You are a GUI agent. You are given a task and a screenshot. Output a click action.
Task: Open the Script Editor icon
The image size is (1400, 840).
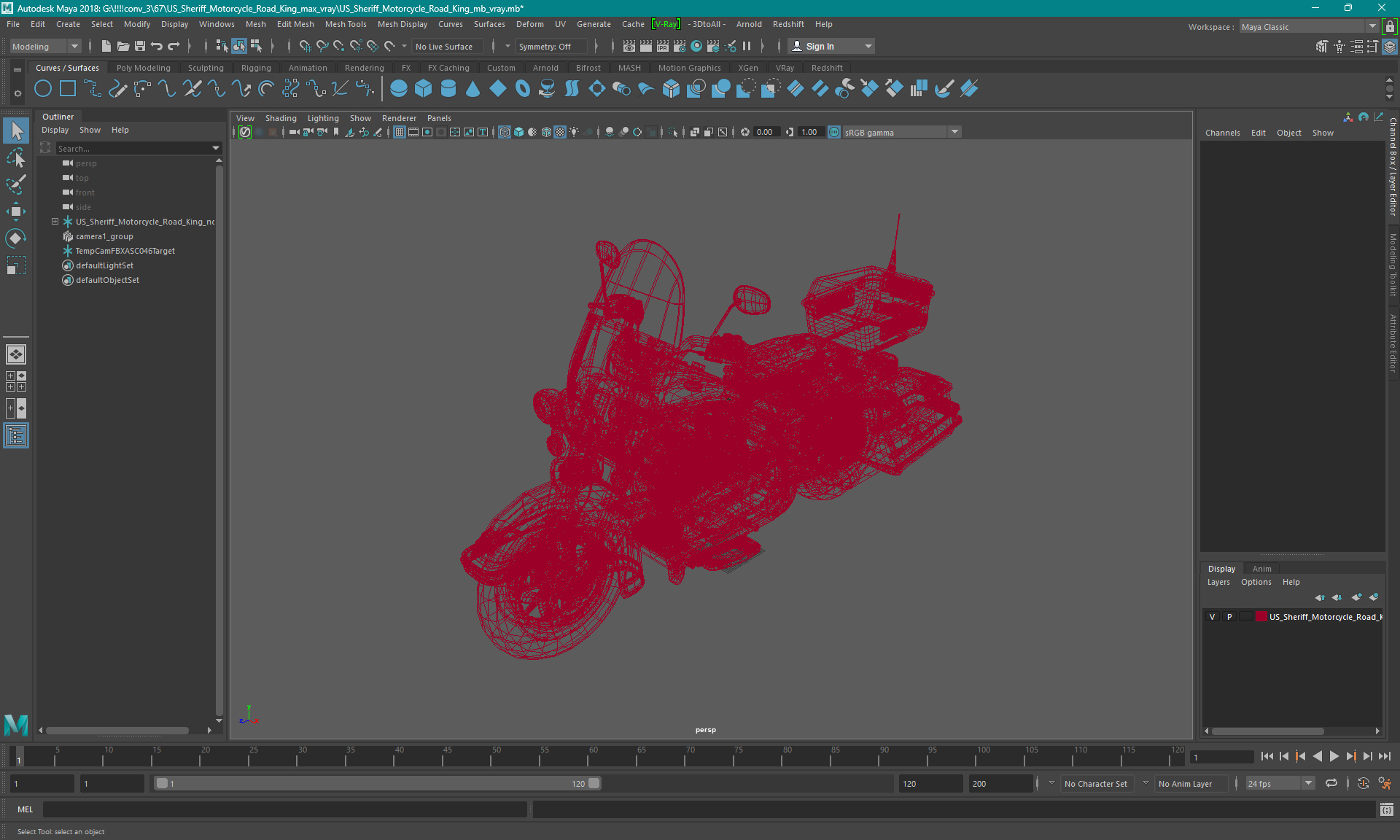coord(1387,809)
